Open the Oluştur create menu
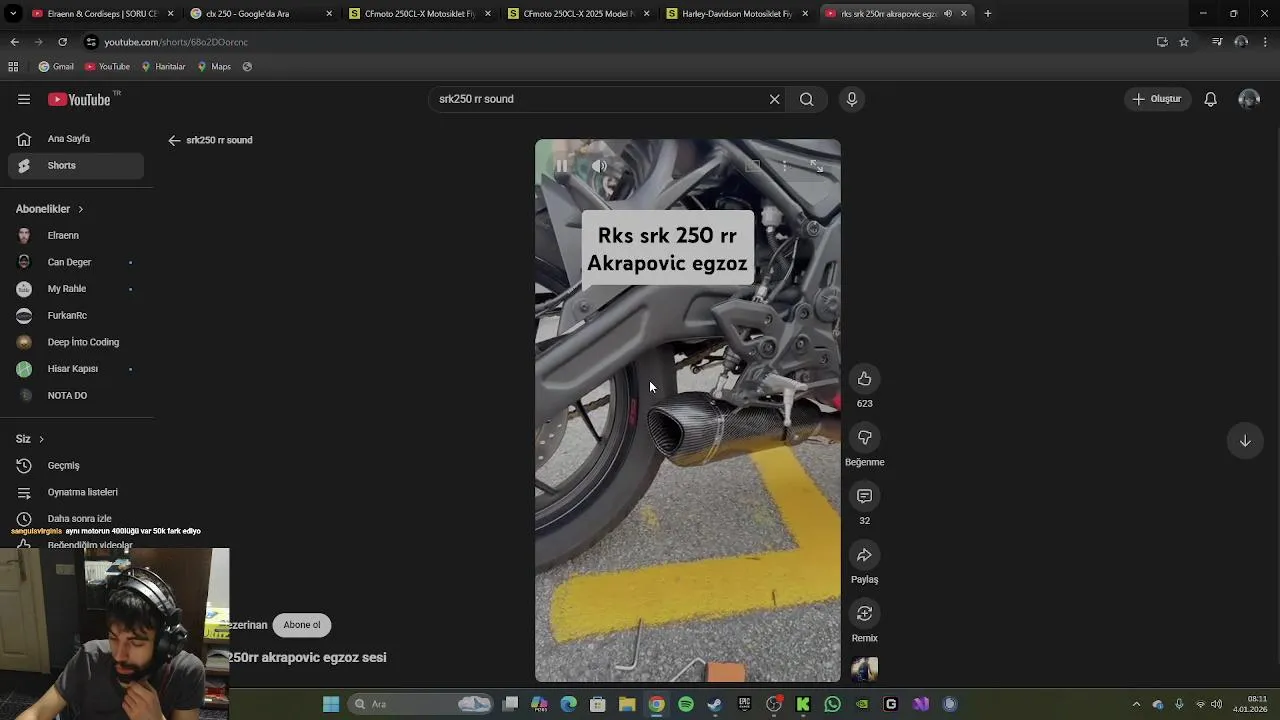This screenshot has height=720, width=1280. click(1157, 99)
